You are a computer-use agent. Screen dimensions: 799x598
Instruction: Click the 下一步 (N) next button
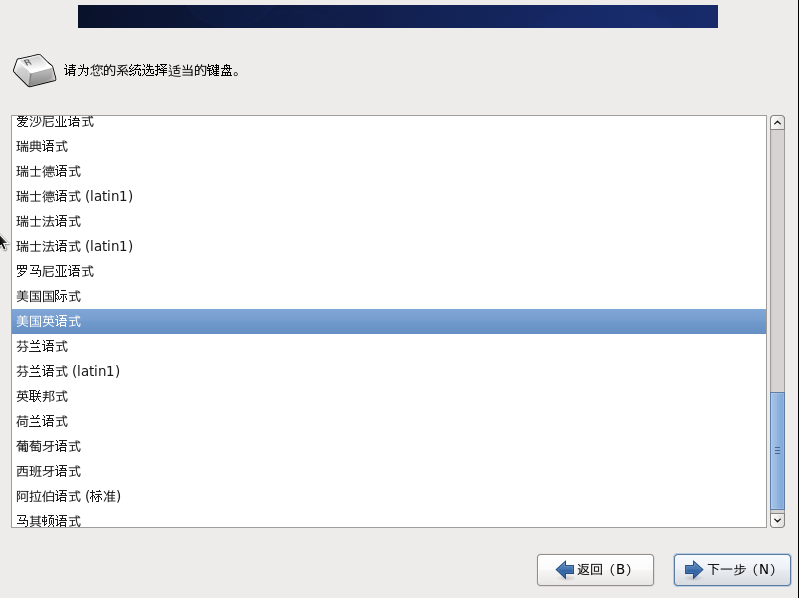tap(732, 569)
